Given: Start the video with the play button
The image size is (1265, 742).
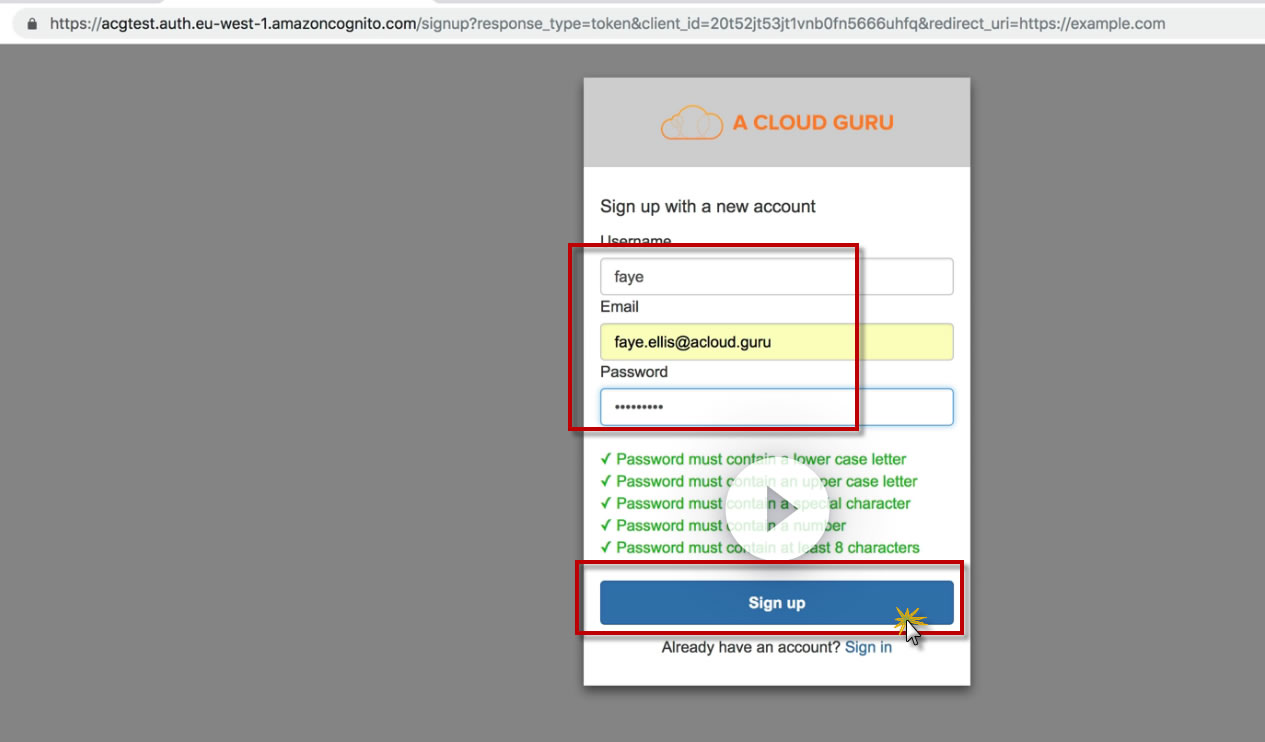Looking at the screenshot, I should 776,509.
